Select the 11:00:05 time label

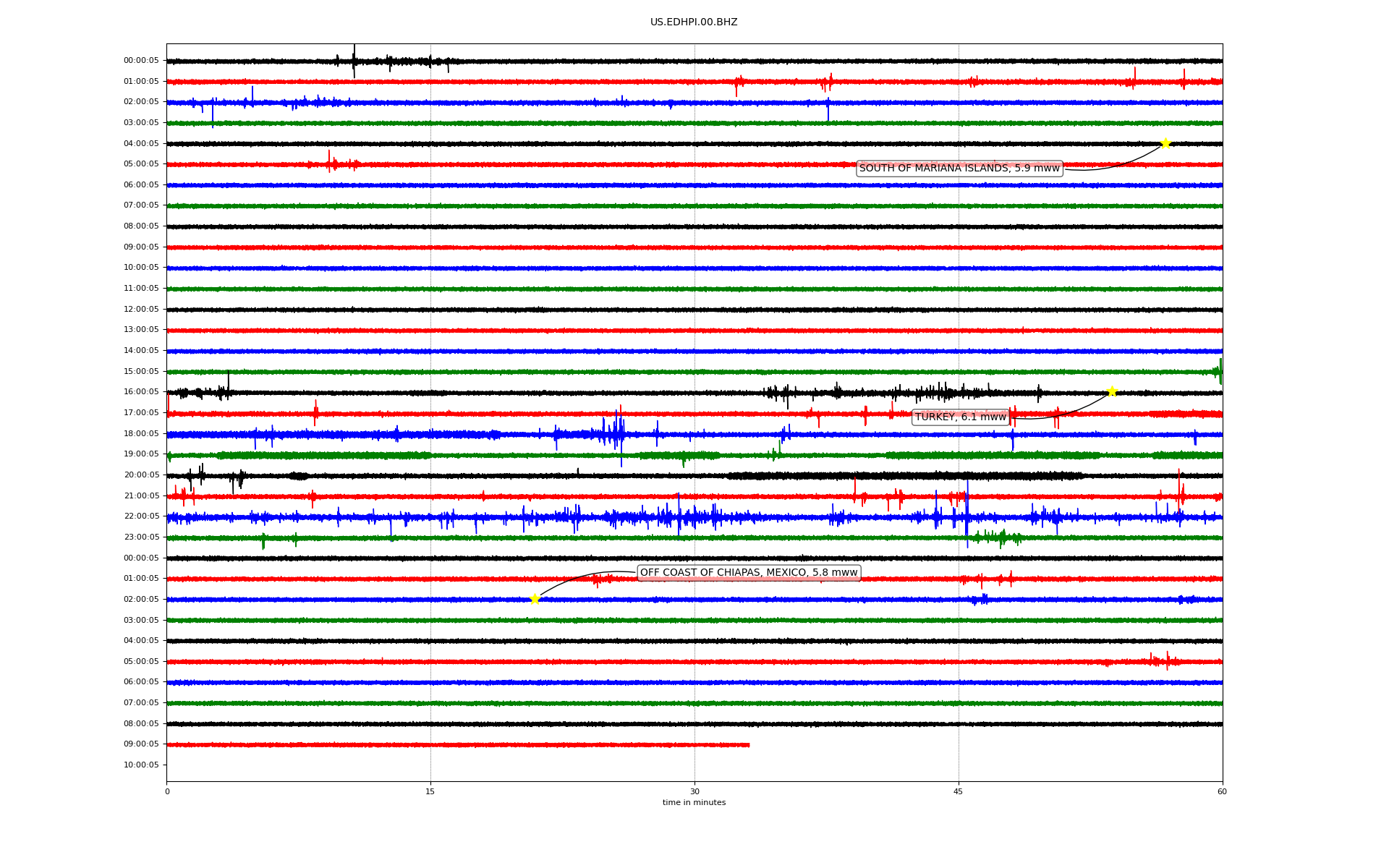pyautogui.click(x=141, y=289)
